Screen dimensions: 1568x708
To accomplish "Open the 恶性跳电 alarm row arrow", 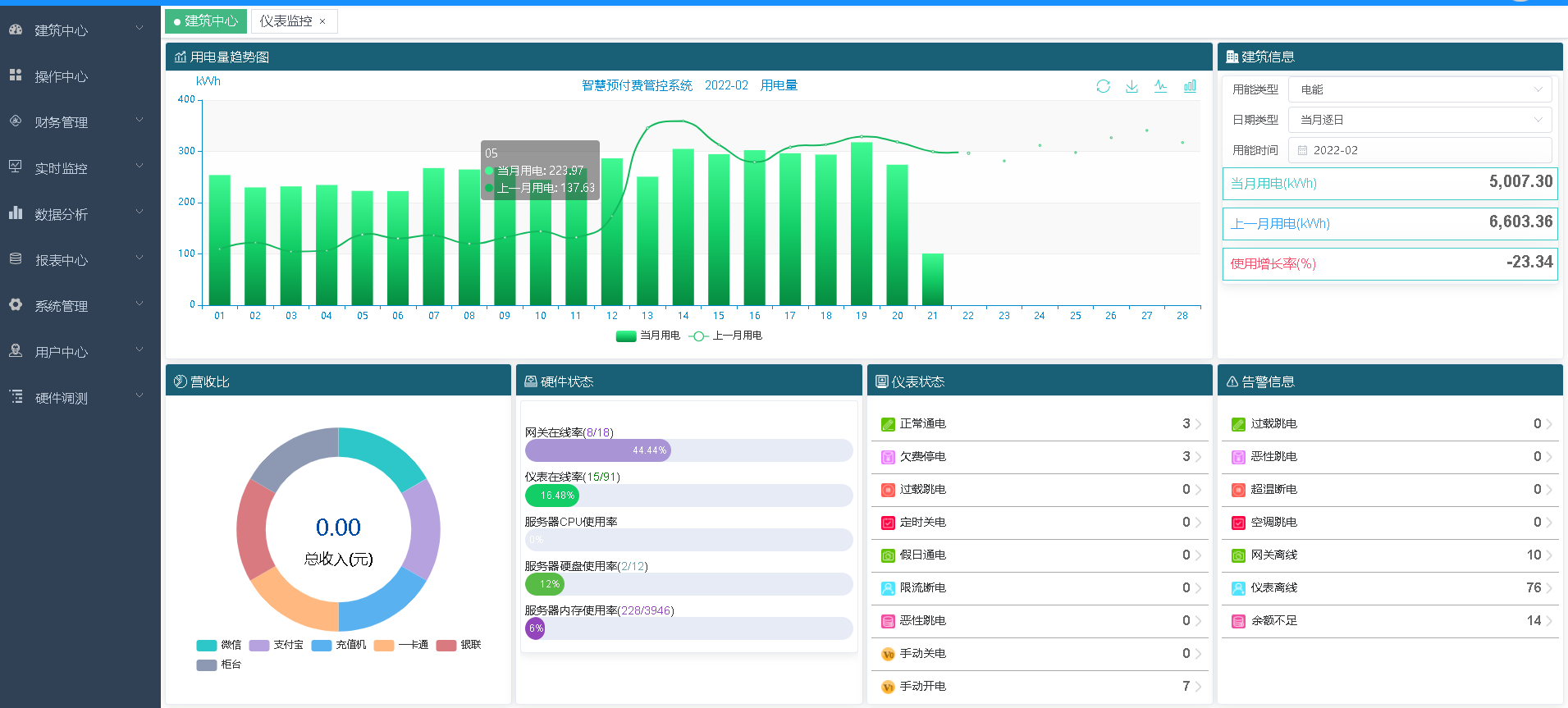I will (1549, 457).
